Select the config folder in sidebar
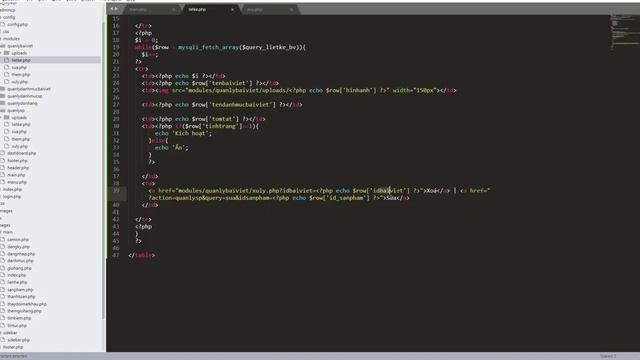The height and width of the screenshot is (360, 640). tap(9, 17)
